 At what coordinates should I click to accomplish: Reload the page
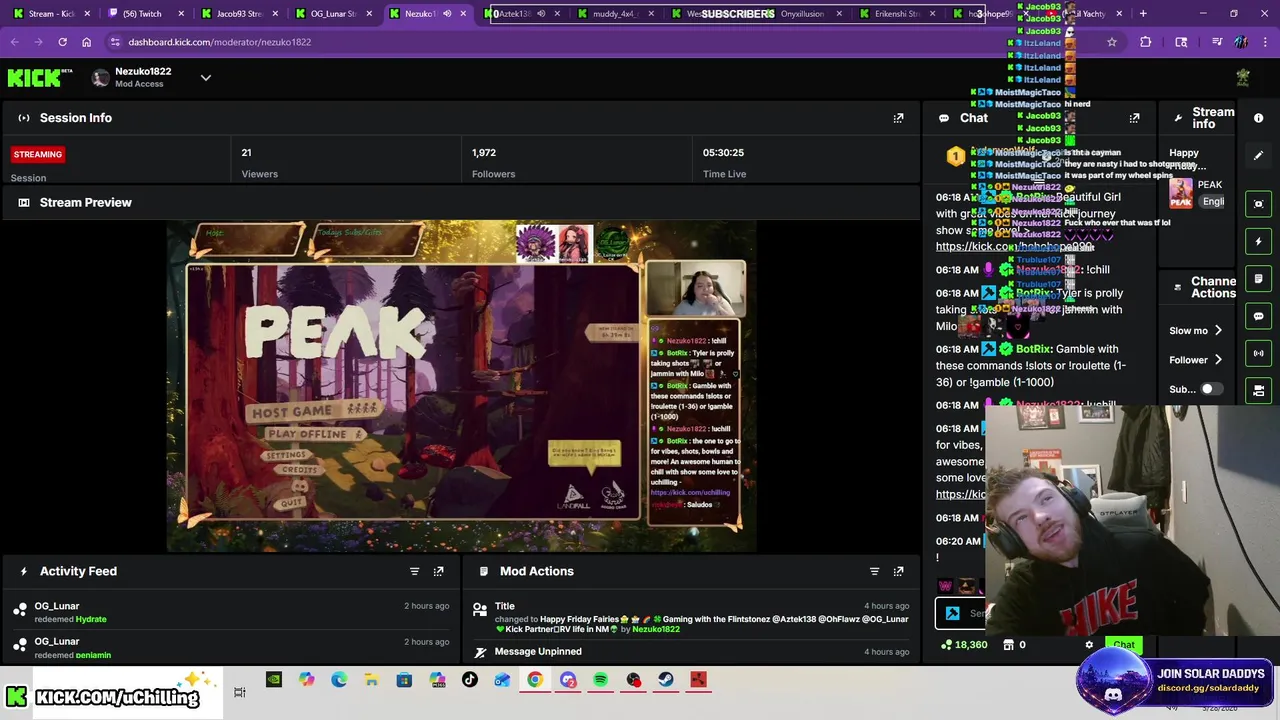(x=62, y=42)
